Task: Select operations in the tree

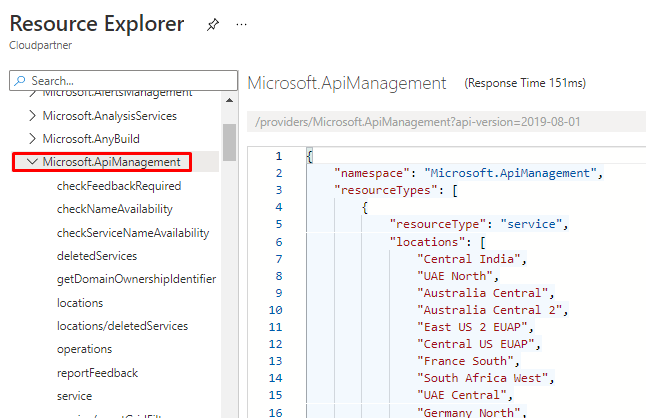Action: tap(84, 349)
